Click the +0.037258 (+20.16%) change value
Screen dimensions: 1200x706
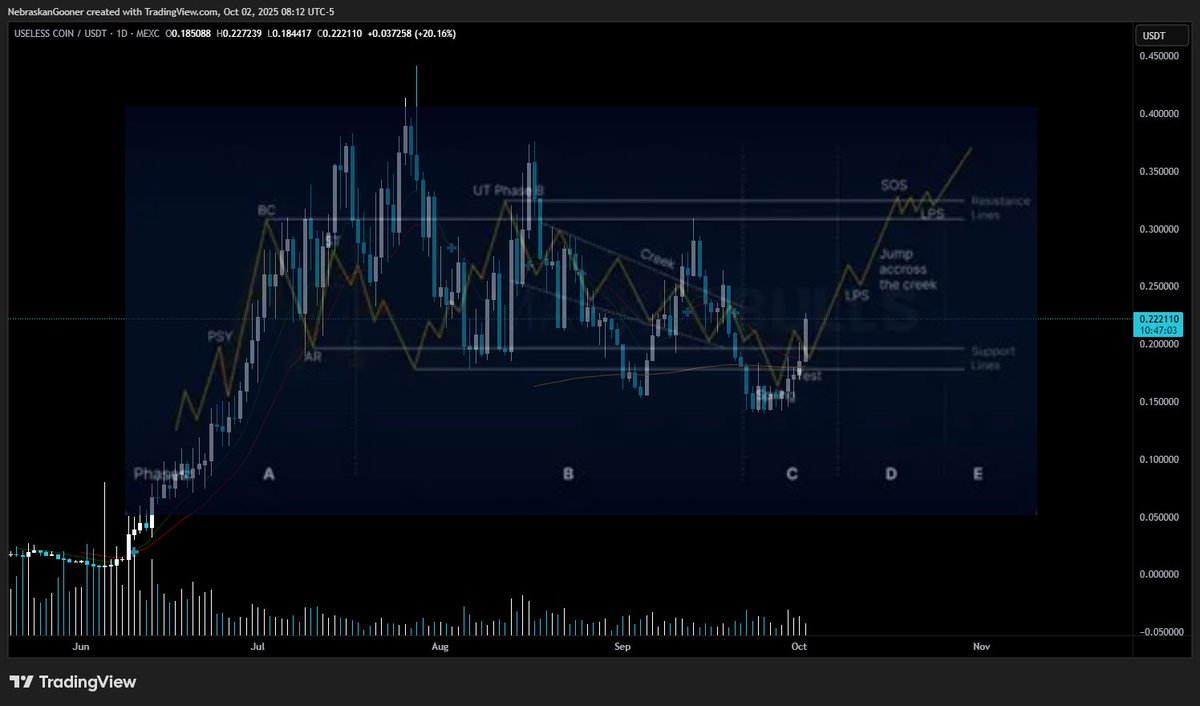coord(410,33)
